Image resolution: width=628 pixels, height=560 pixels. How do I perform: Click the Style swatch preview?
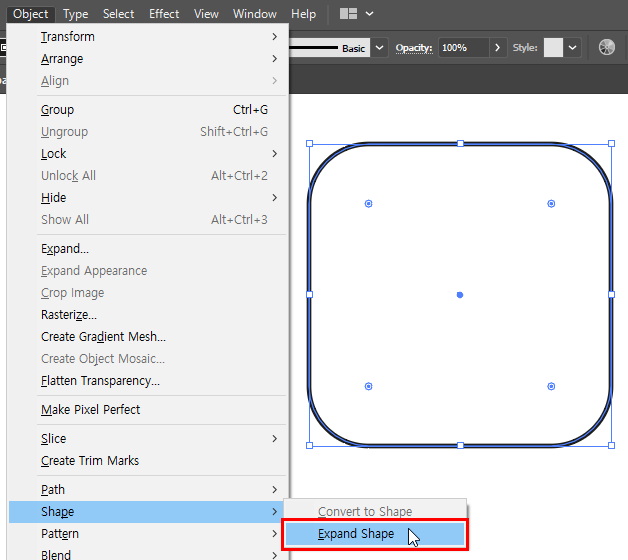[553, 48]
